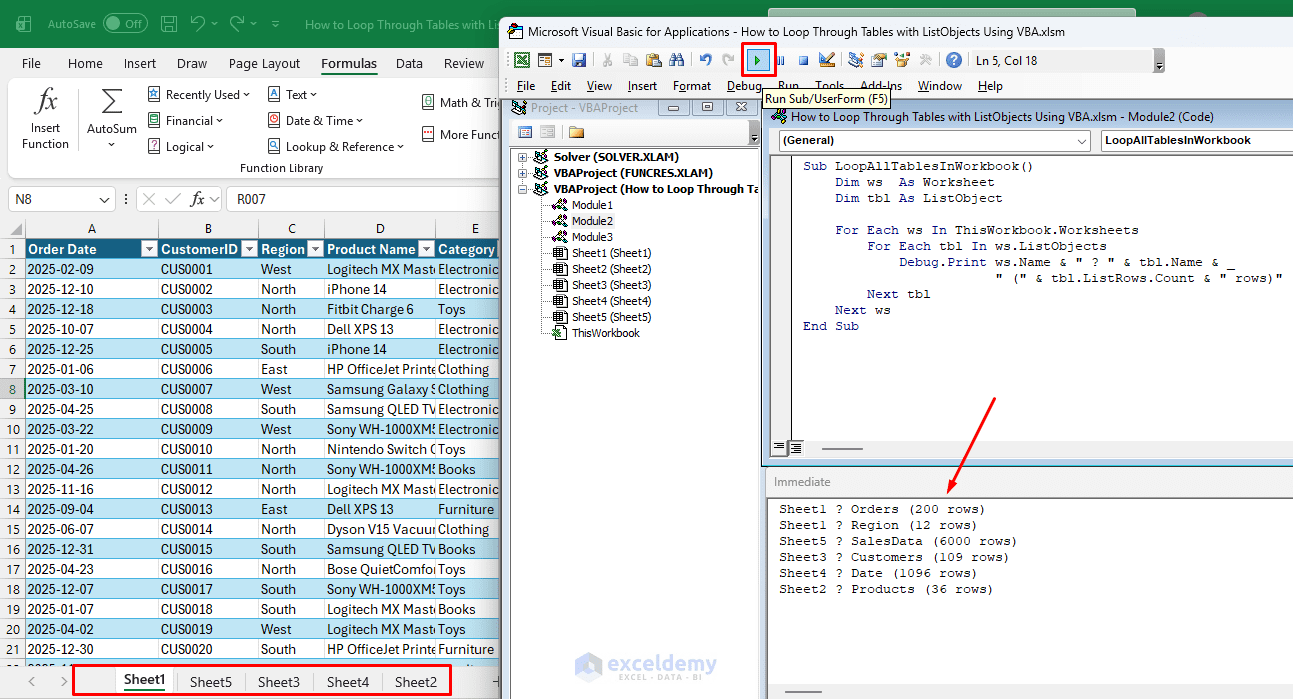Viewport: 1293px width, 699px height.
Task: Open the (General) object dropdown in code window
Action: (x=1082, y=141)
